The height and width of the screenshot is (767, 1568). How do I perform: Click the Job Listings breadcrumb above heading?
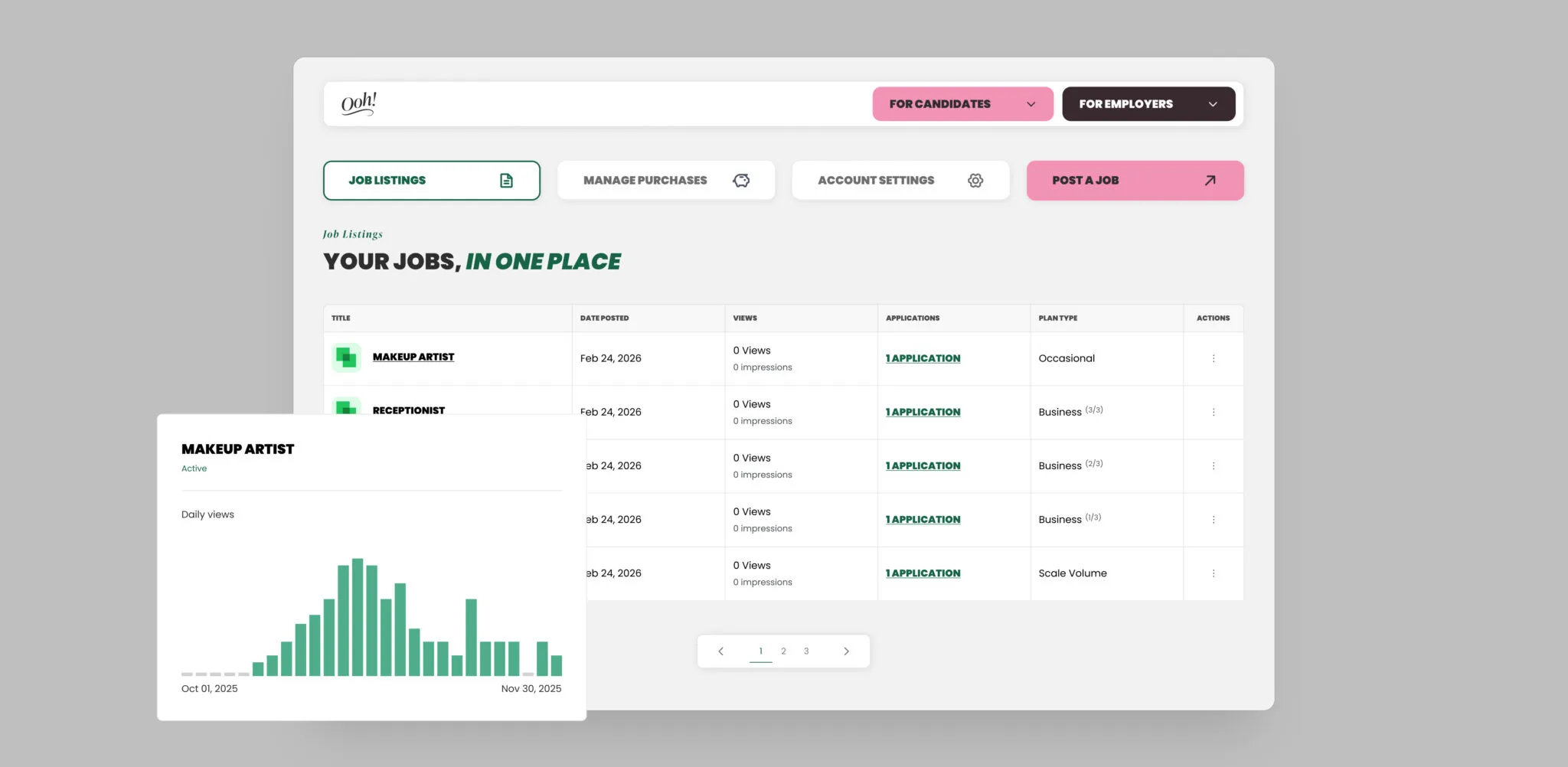pos(353,234)
